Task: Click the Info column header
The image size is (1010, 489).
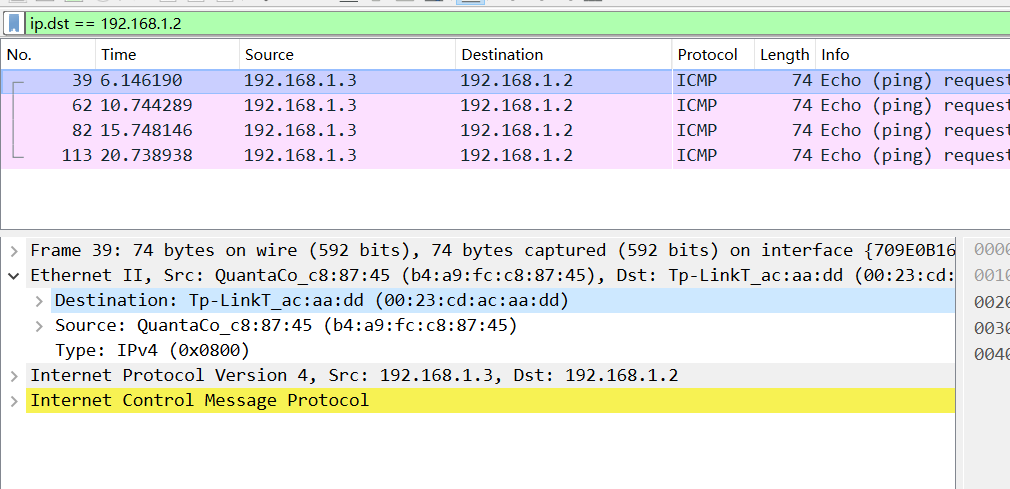Action: click(835, 55)
